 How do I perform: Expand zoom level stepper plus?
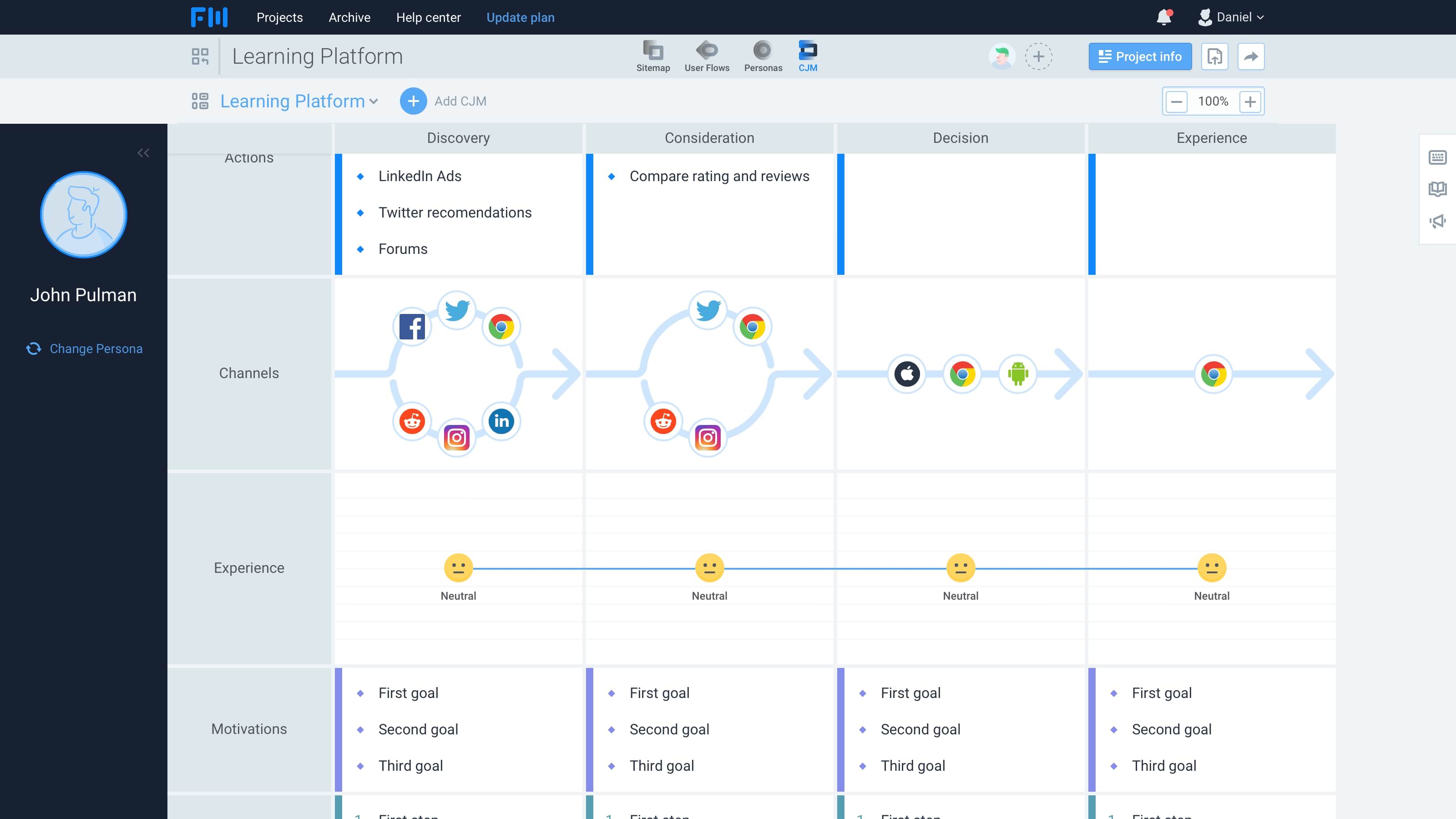point(1250,101)
